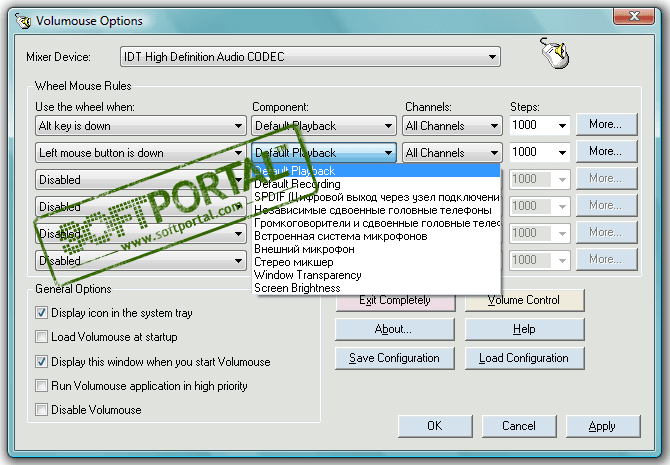This screenshot has width=670, height=465.
Task: Select Default Recording in the dropdown list
Action: pyautogui.click(x=376, y=184)
